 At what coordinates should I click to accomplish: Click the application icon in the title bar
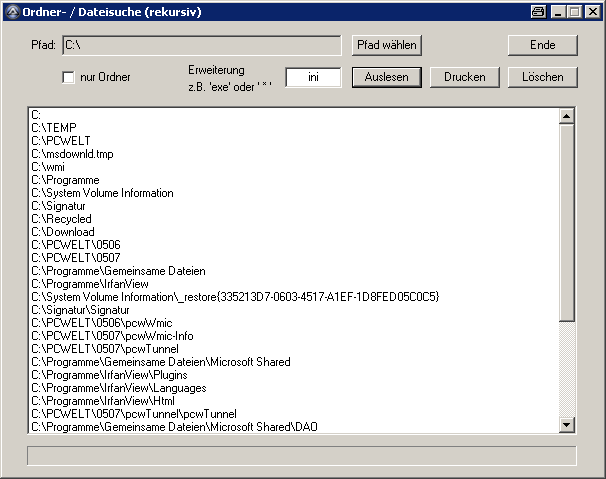[12, 11]
